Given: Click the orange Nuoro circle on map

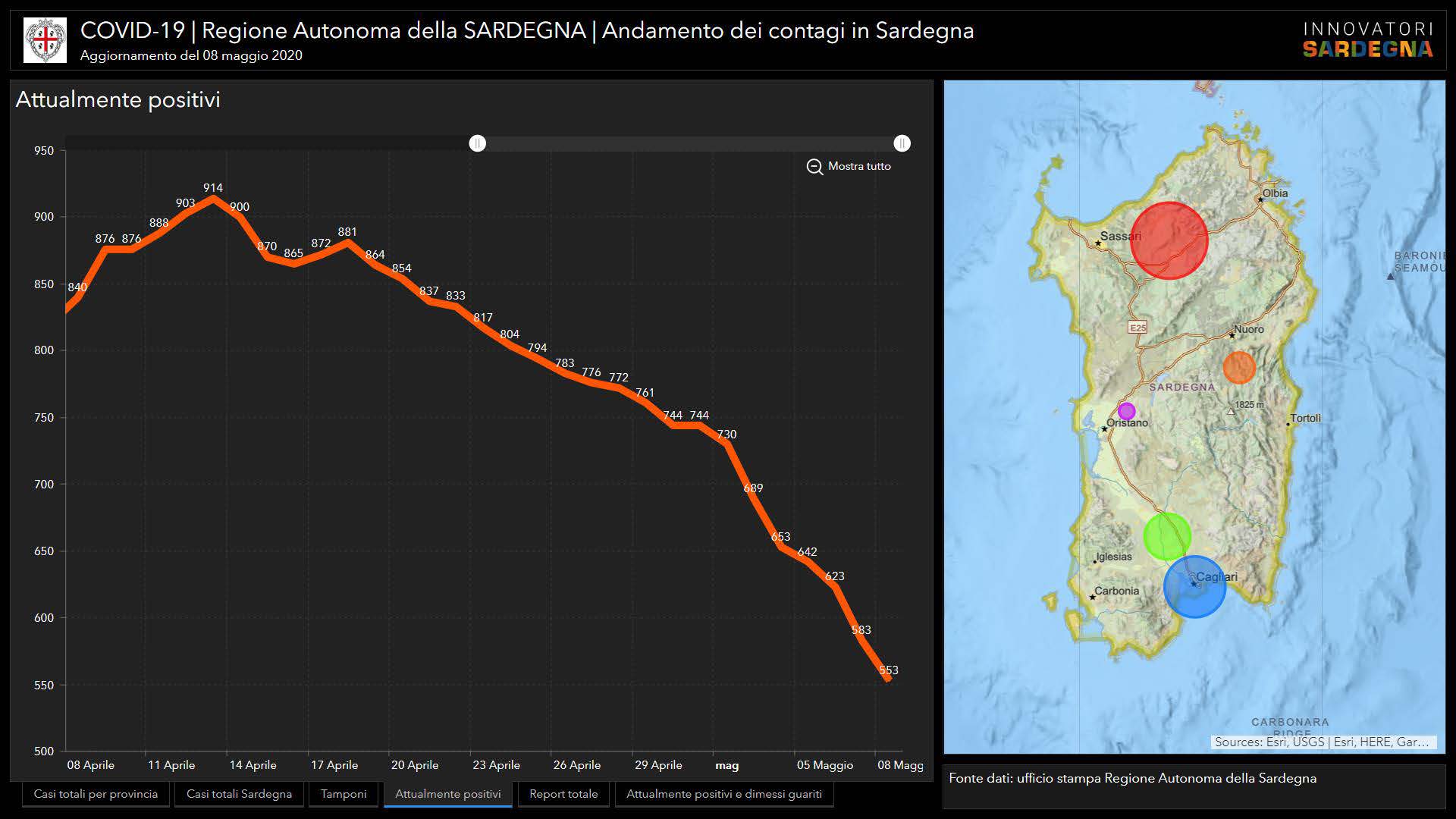Looking at the screenshot, I should (1238, 368).
